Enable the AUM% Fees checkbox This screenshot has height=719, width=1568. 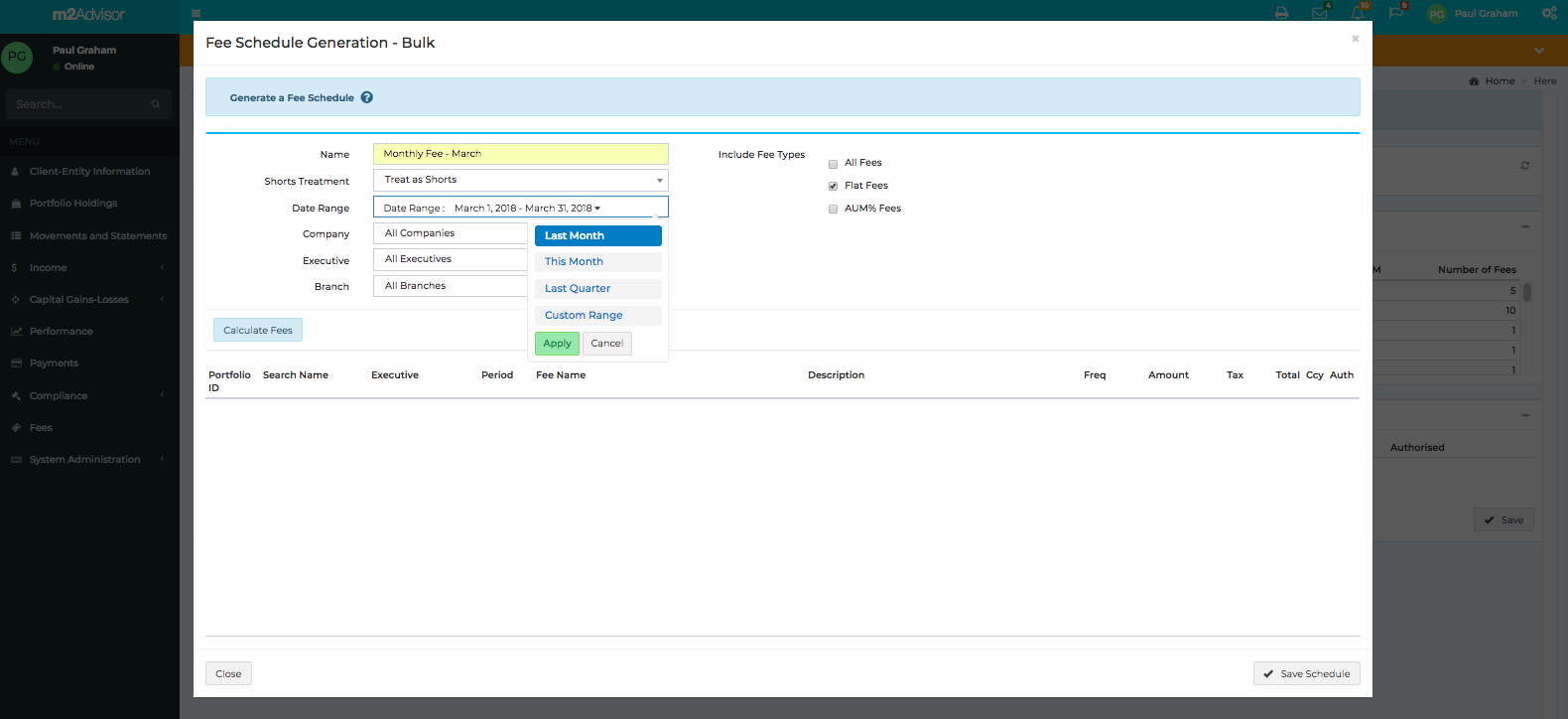pyautogui.click(x=834, y=210)
